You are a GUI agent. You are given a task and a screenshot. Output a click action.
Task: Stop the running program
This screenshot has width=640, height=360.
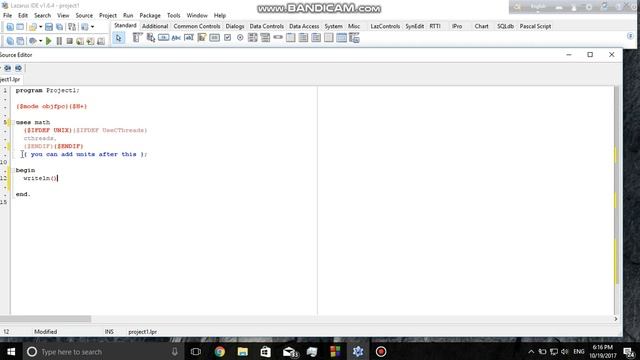[69, 41]
